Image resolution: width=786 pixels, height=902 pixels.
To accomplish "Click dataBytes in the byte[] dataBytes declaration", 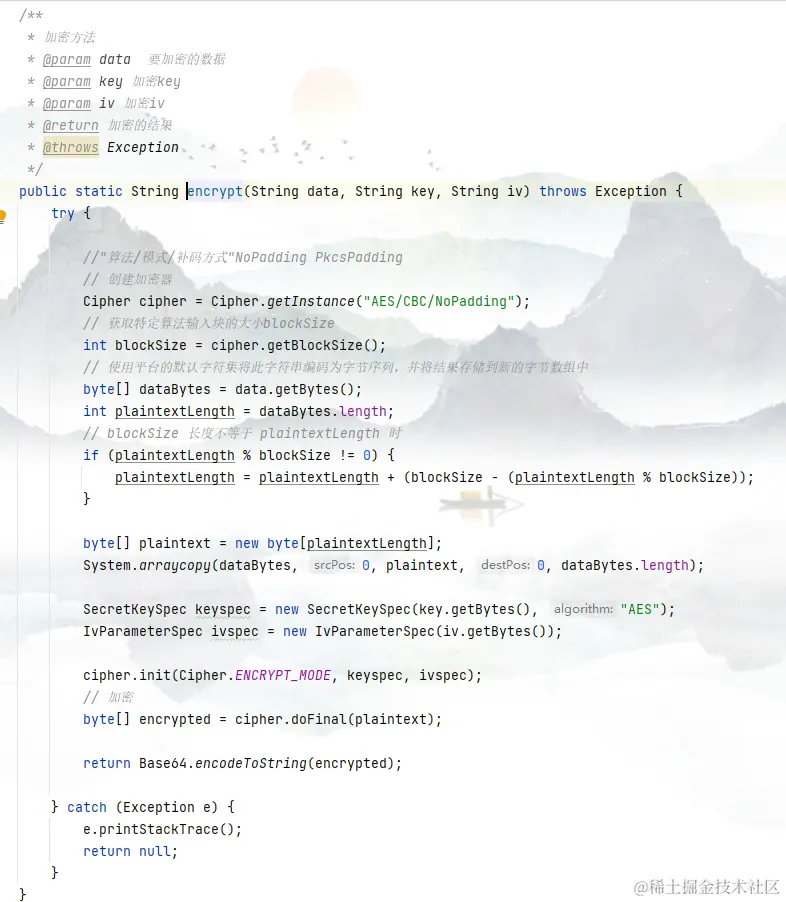I will [x=175, y=389].
